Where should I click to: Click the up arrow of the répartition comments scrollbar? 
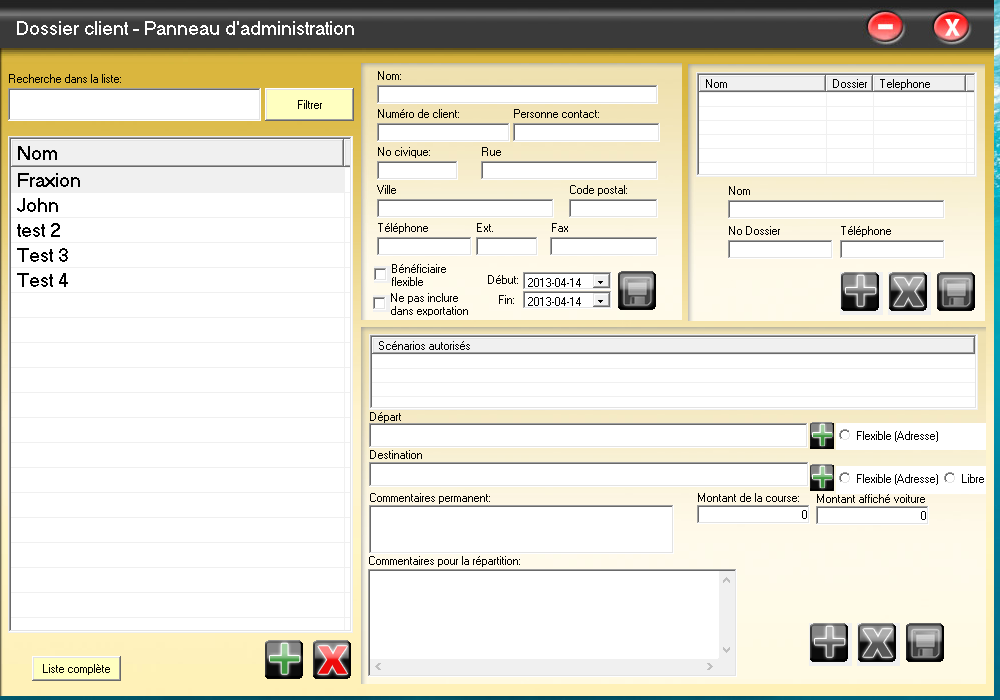click(726, 580)
